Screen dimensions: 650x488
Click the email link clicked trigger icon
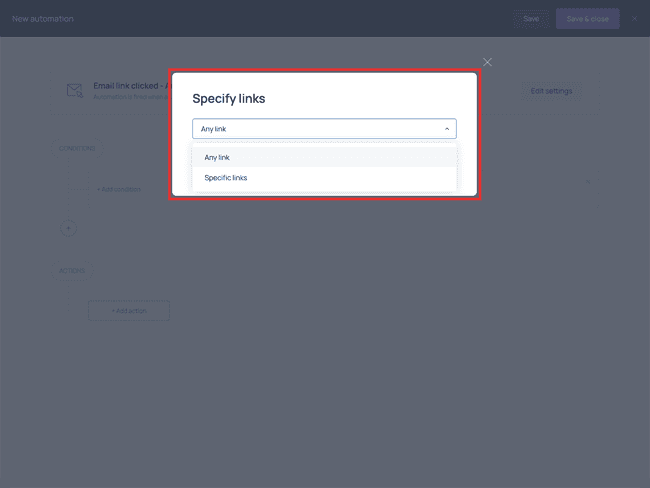(75, 90)
